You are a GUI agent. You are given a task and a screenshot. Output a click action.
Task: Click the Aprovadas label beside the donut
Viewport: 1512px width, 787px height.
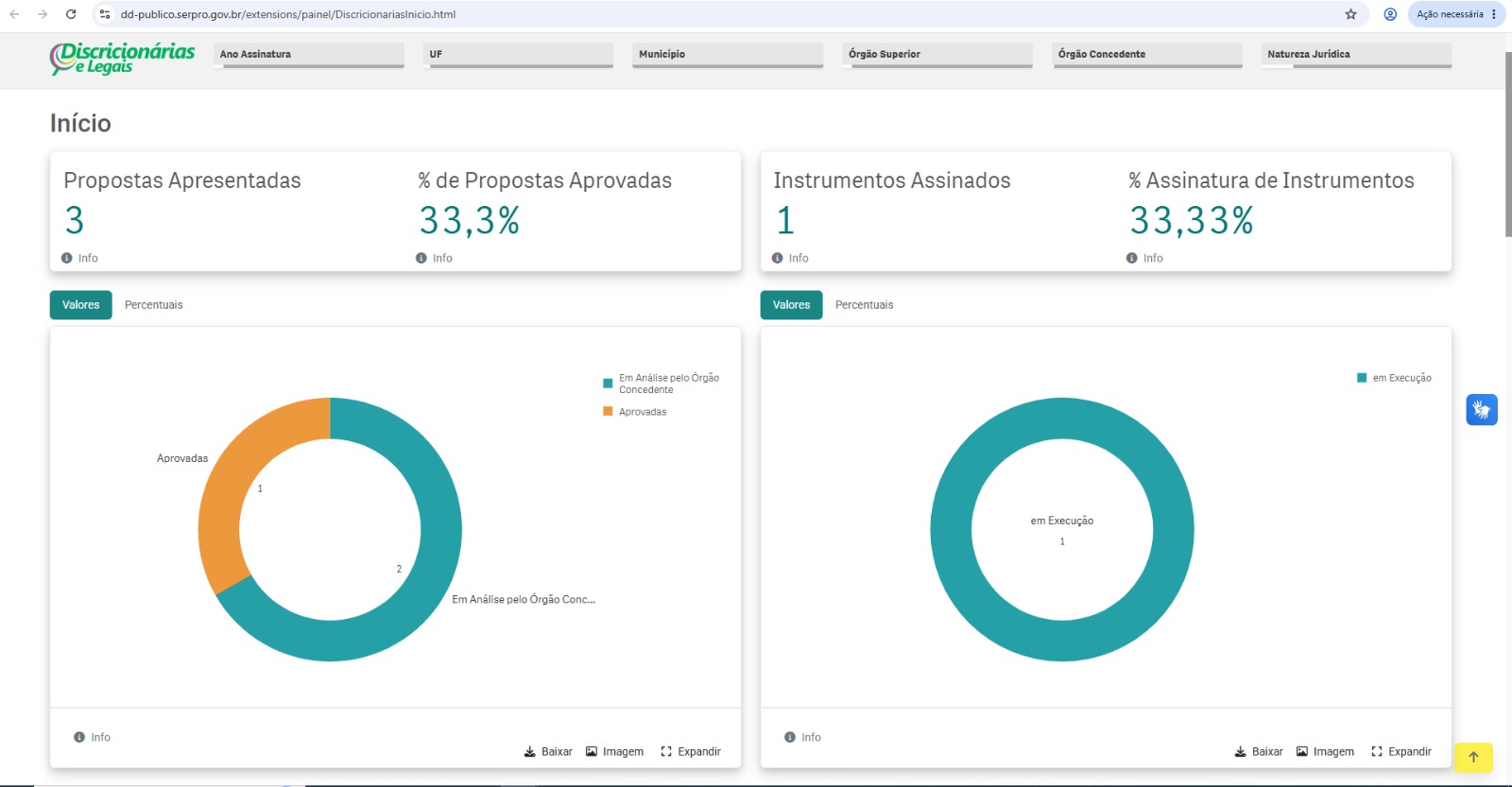point(182,458)
